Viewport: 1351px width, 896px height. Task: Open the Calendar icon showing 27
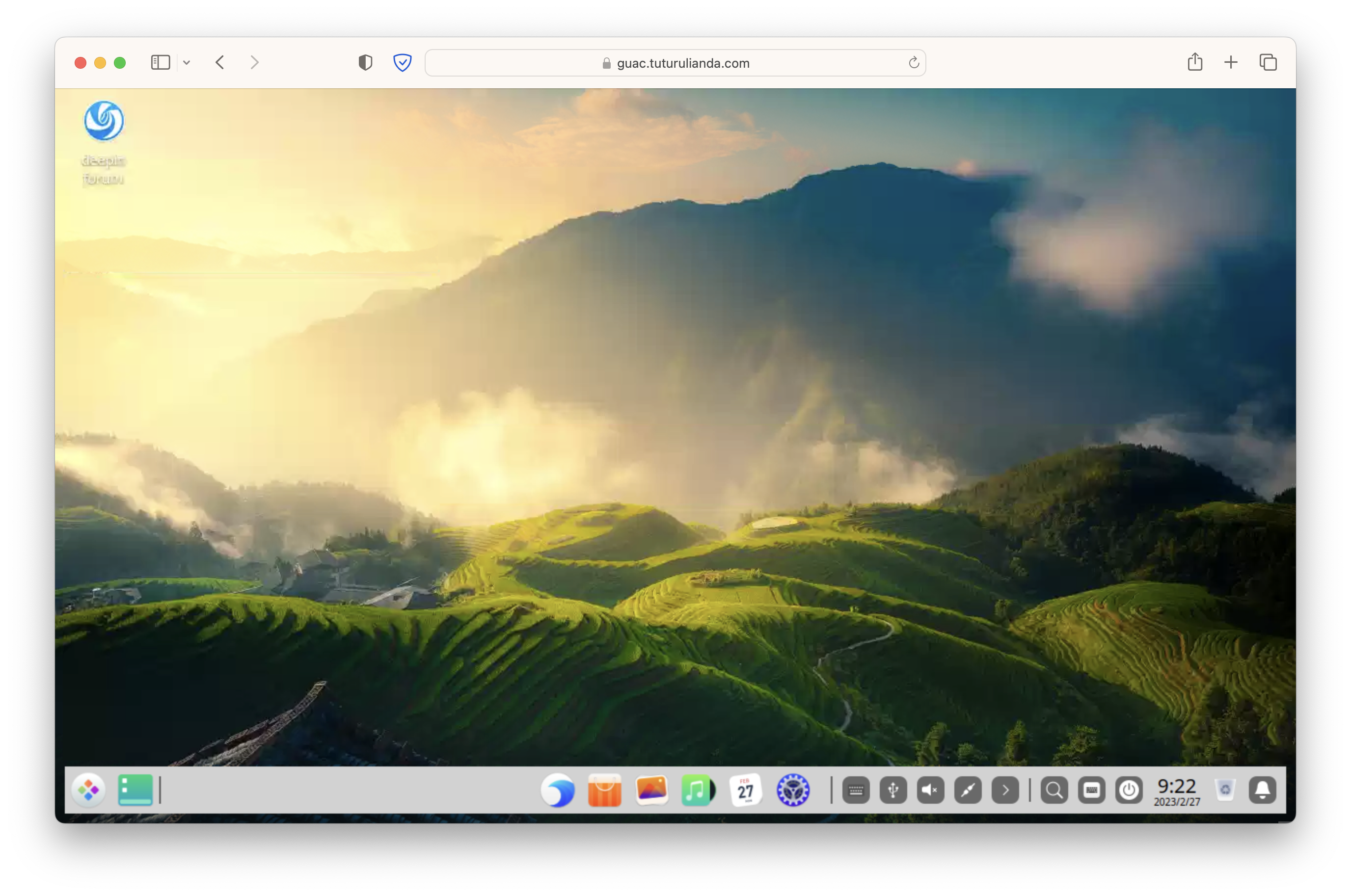tap(745, 791)
